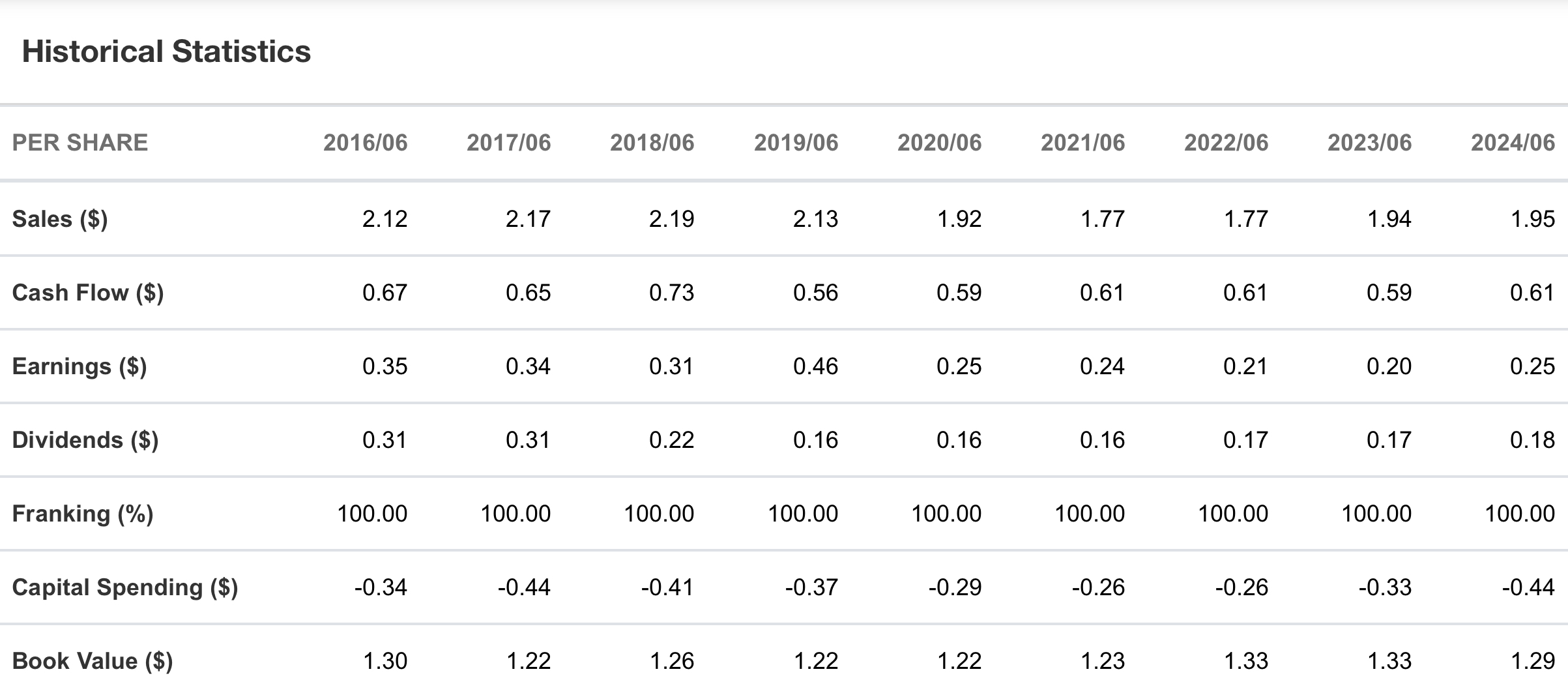This screenshot has height=693, width=1568.
Task: Click the 2016/06 column header
Action: pos(365,143)
